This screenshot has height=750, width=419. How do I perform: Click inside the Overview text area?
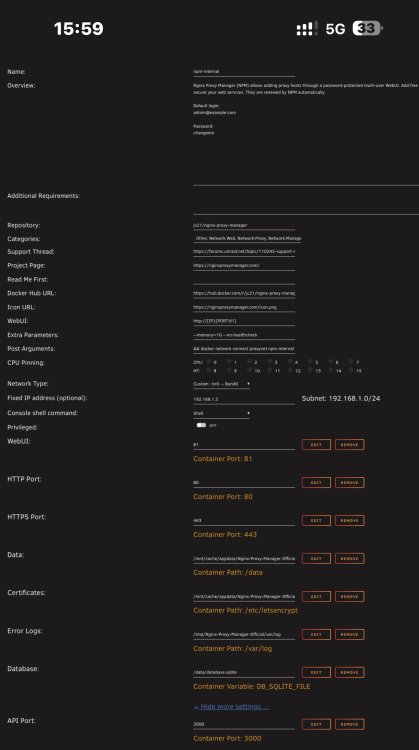click(x=306, y=133)
